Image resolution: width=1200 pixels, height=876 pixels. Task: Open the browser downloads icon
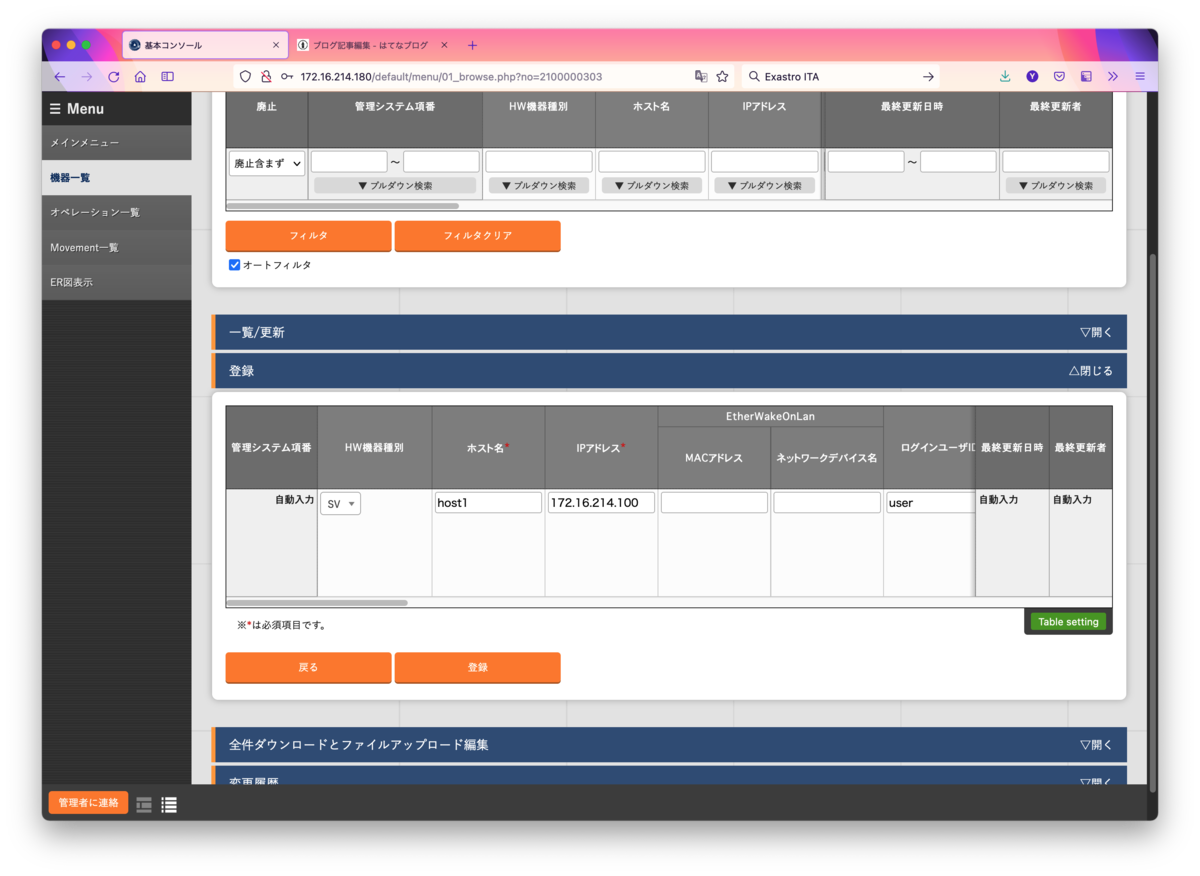click(1005, 76)
